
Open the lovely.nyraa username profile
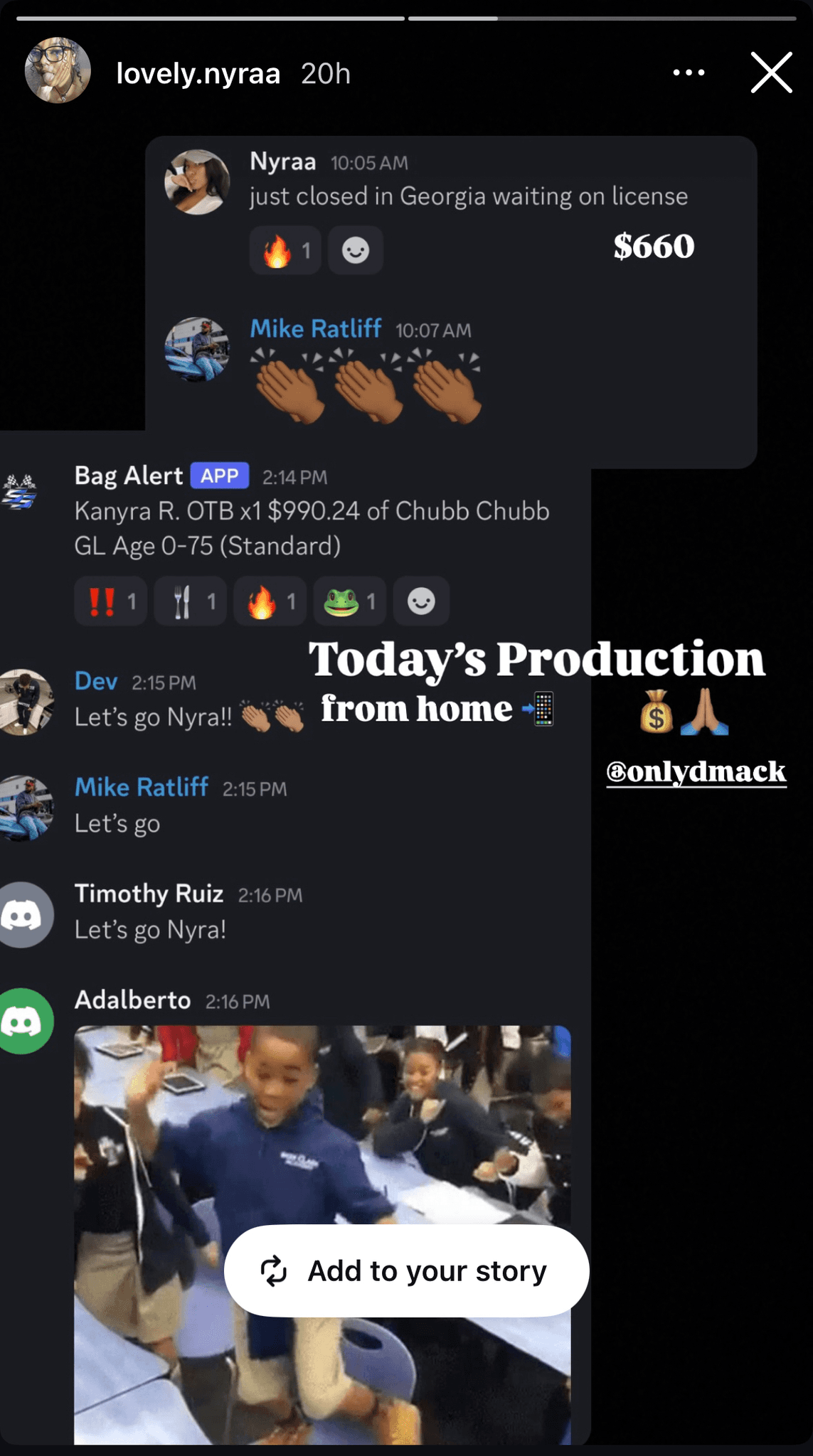click(198, 73)
